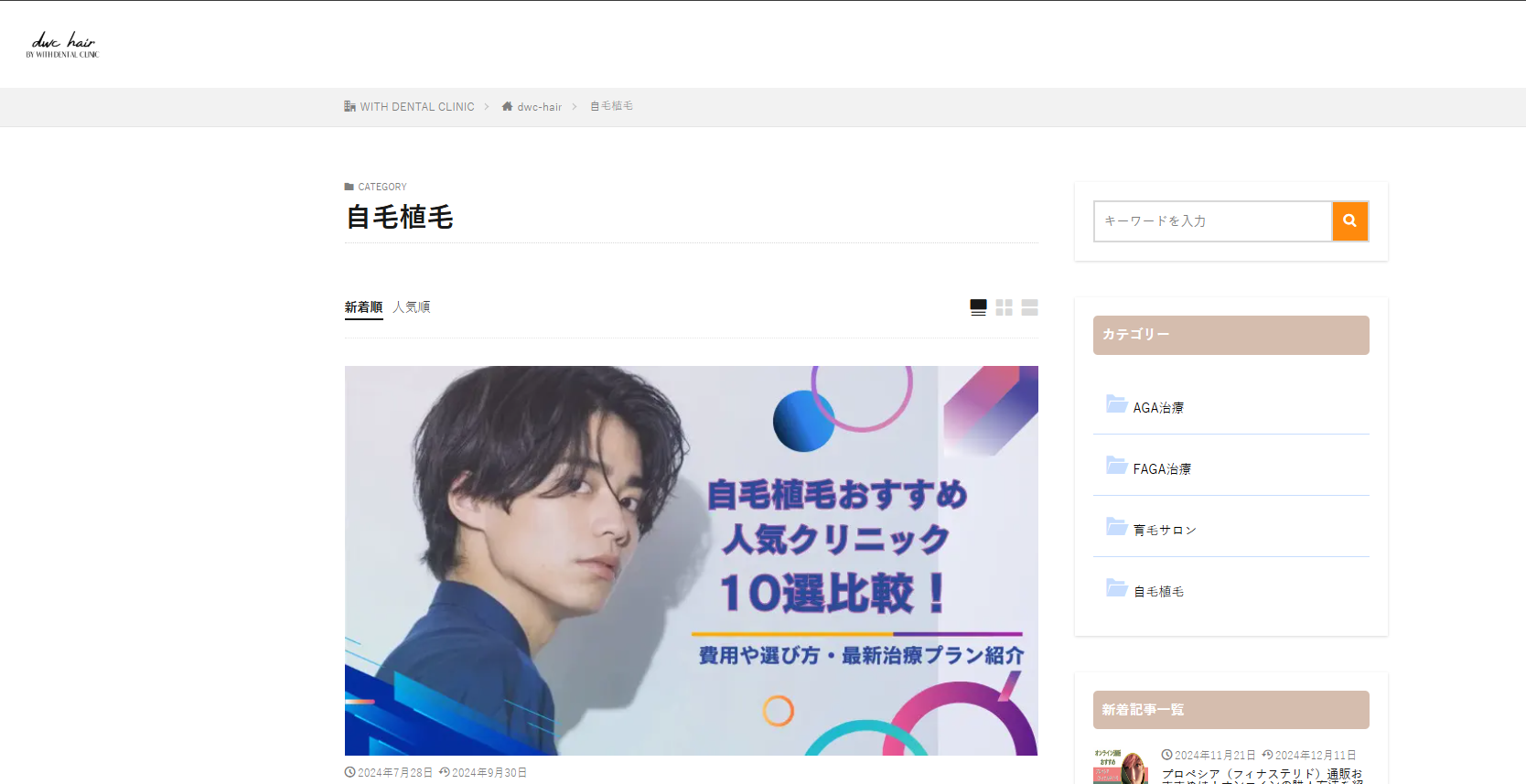1526x784 pixels.
Task: Click the orange search magnifier button
Action: click(1349, 221)
